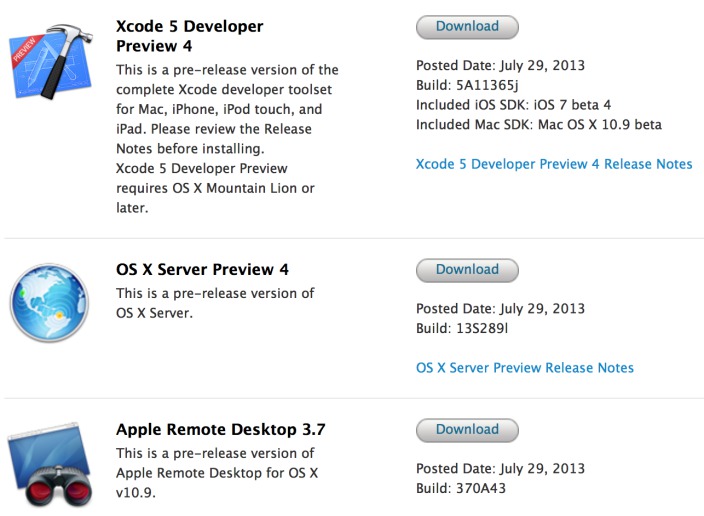
Task: Download OS X Server Preview 4
Action: click(467, 270)
